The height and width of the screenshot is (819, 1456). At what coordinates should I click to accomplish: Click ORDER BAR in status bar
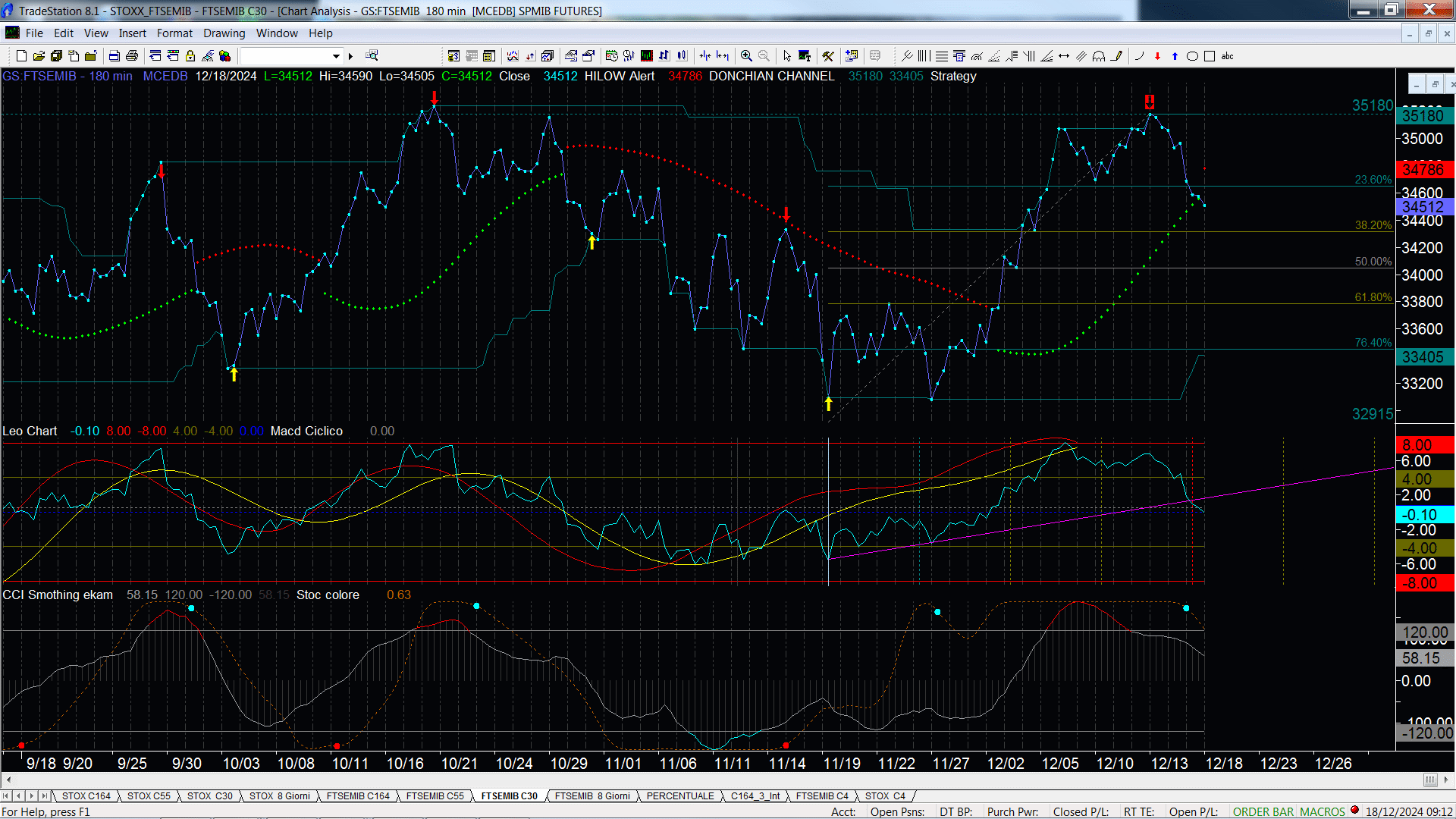[1263, 811]
